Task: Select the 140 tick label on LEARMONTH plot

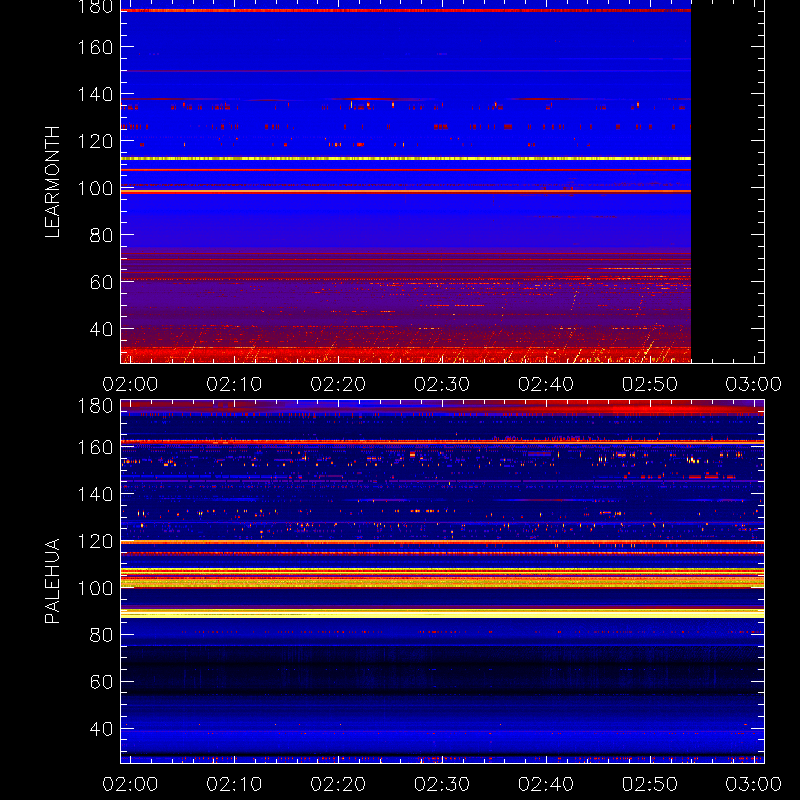Action: click(x=95, y=94)
